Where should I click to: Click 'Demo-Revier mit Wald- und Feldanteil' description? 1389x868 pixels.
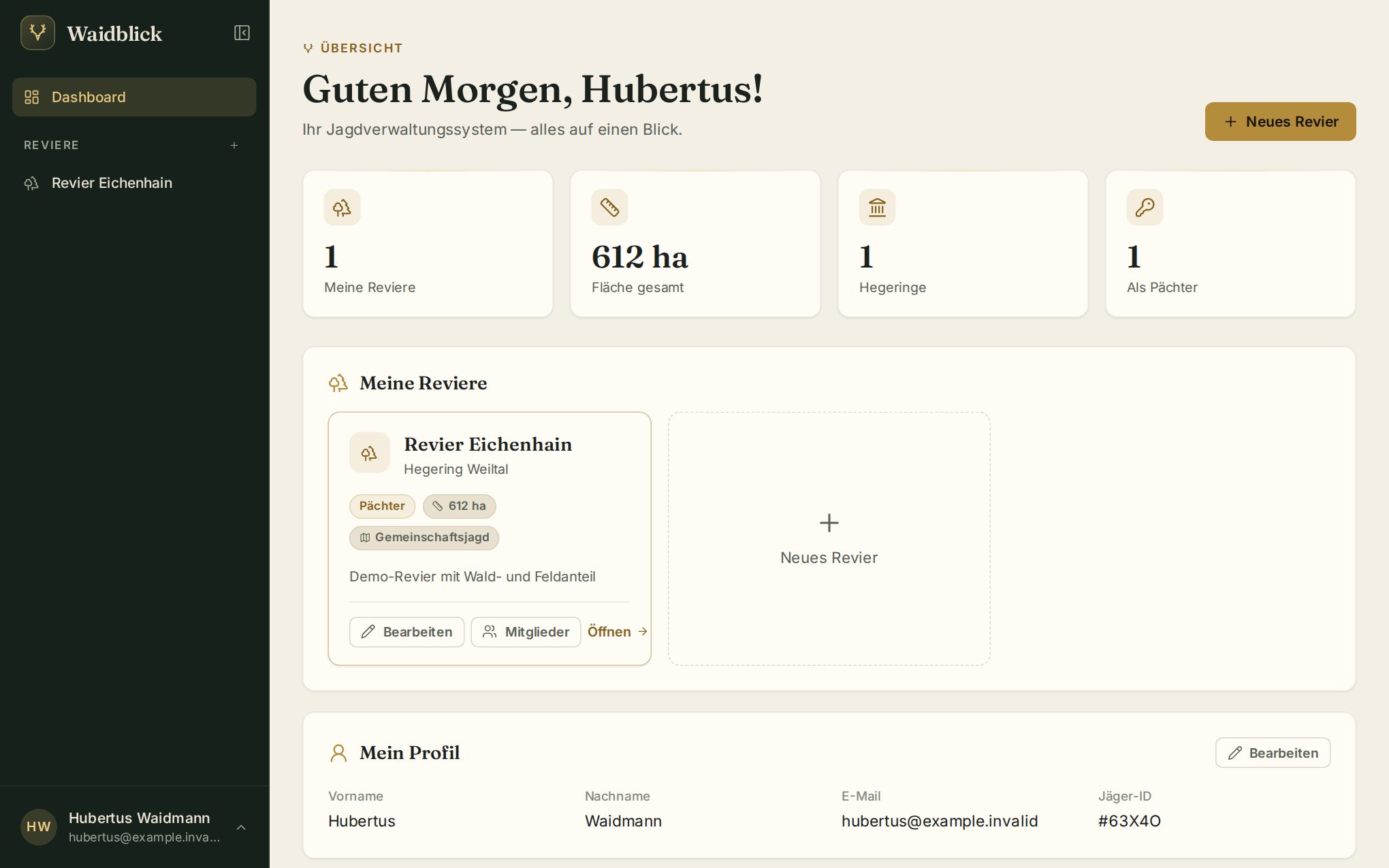[473, 577]
